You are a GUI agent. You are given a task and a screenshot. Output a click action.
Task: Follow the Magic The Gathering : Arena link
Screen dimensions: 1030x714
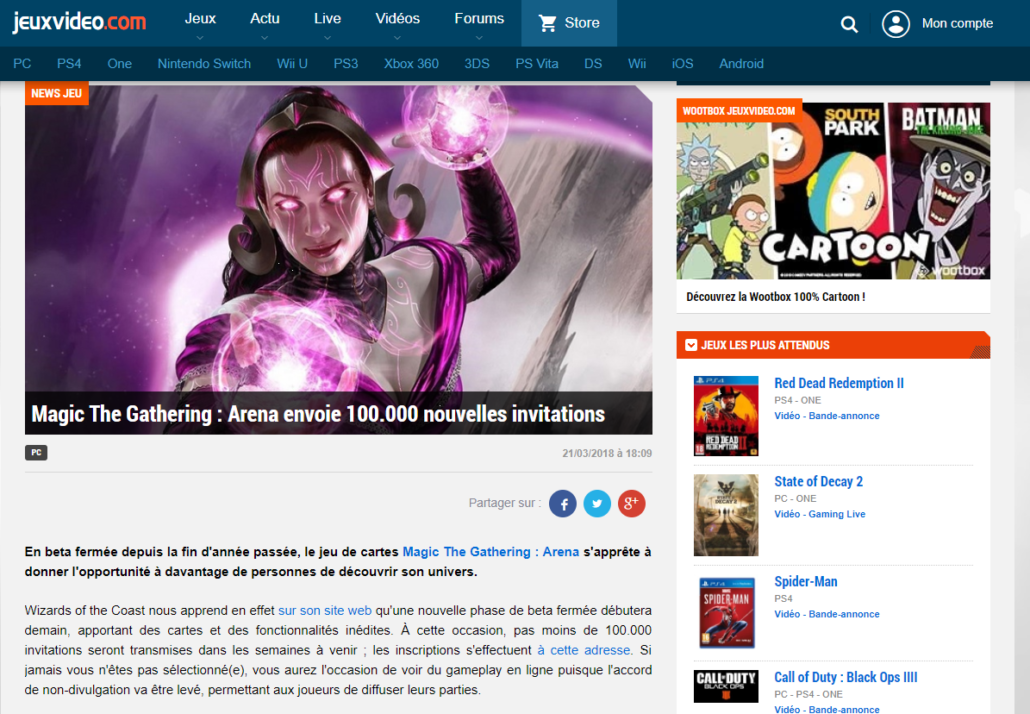[x=491, y=552]
